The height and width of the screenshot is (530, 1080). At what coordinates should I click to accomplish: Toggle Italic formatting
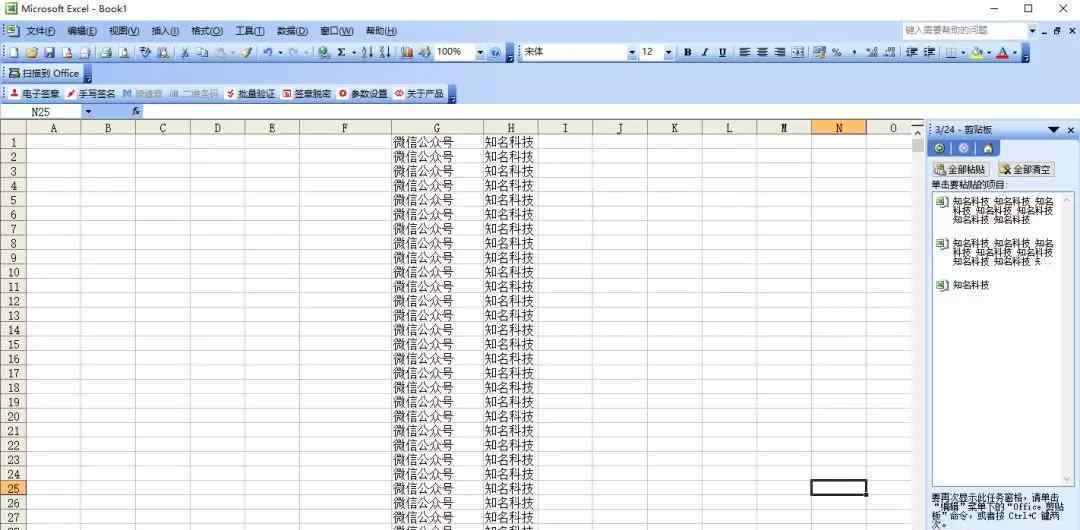(705, 52)
